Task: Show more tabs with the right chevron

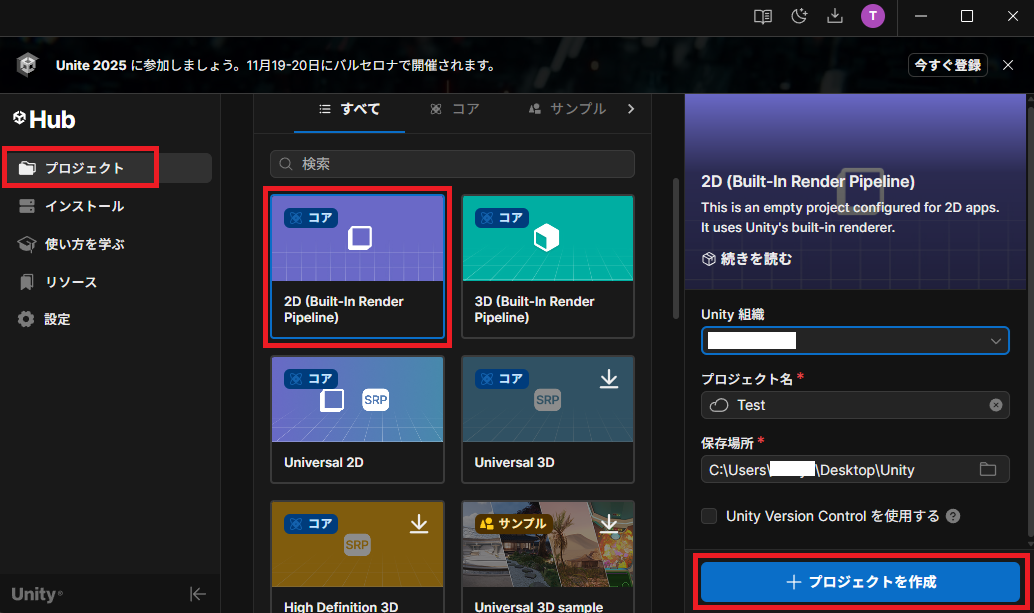Action: coord(631,109)
